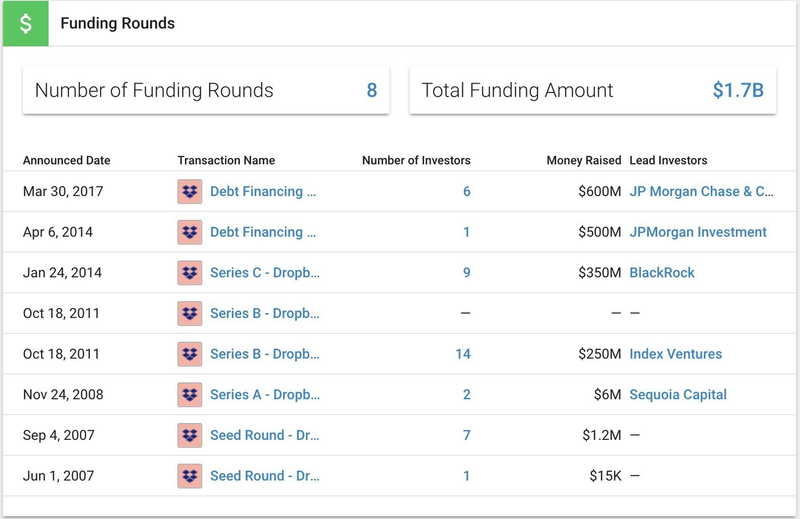This screenshot has width=800, height=519.
Task: Click the Dropbox logo in the $250M Series B row
Action: (x=190, y=354)
